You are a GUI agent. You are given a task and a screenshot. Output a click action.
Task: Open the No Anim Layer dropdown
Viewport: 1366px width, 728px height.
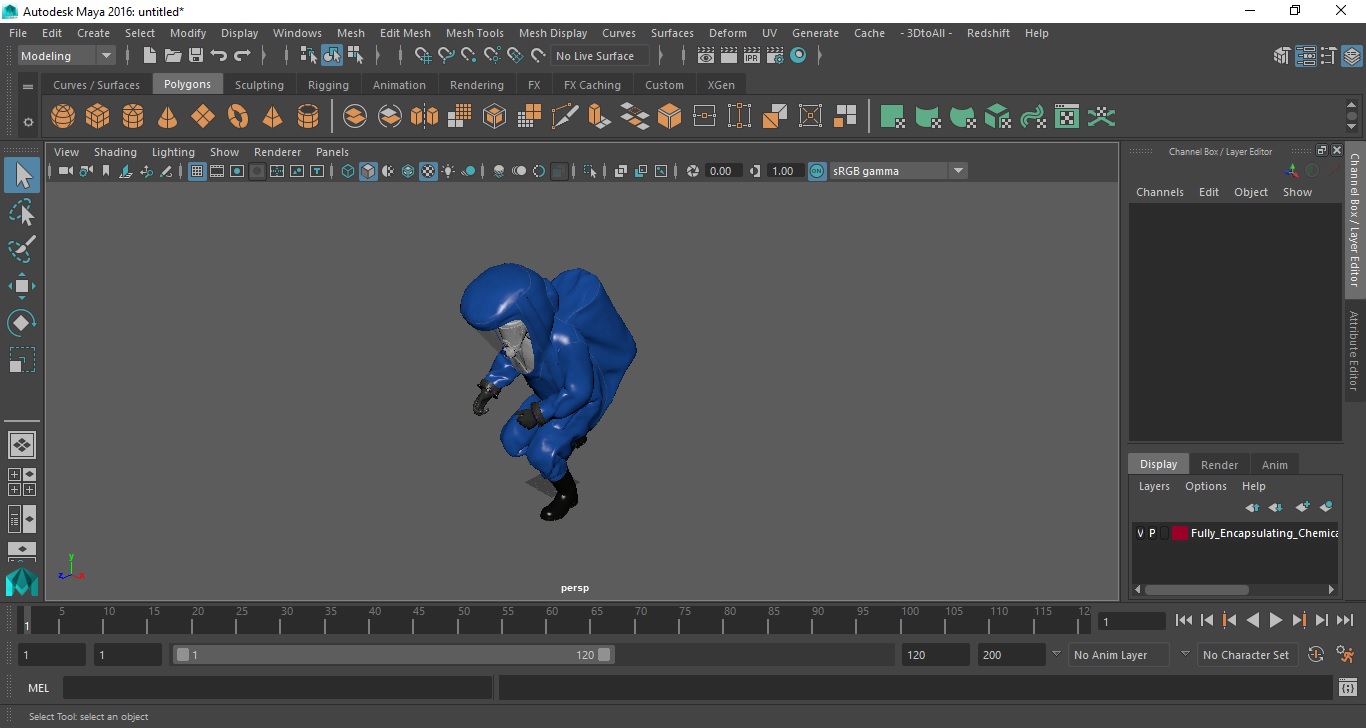1117,655
